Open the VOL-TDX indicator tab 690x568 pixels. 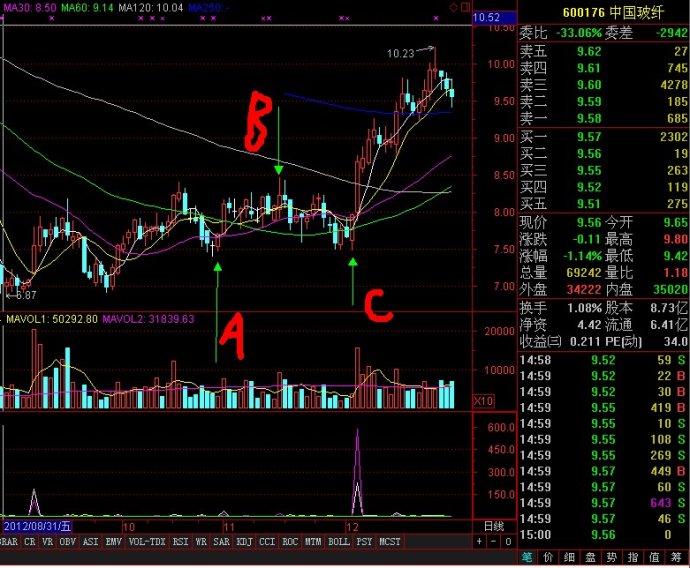tap(147, 542)
